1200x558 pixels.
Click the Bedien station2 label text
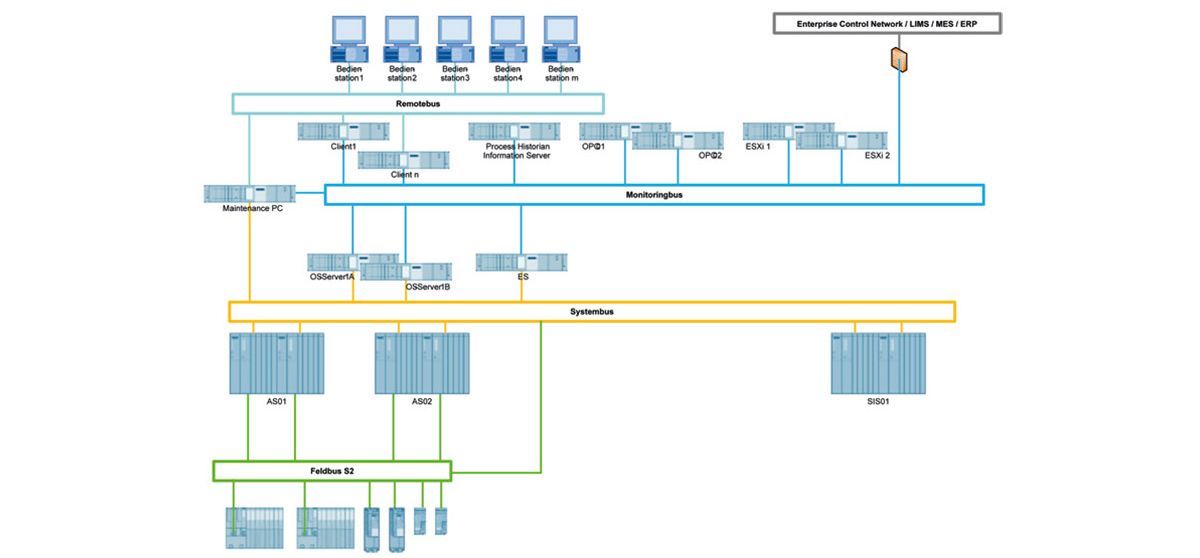[x=402, y=73]
